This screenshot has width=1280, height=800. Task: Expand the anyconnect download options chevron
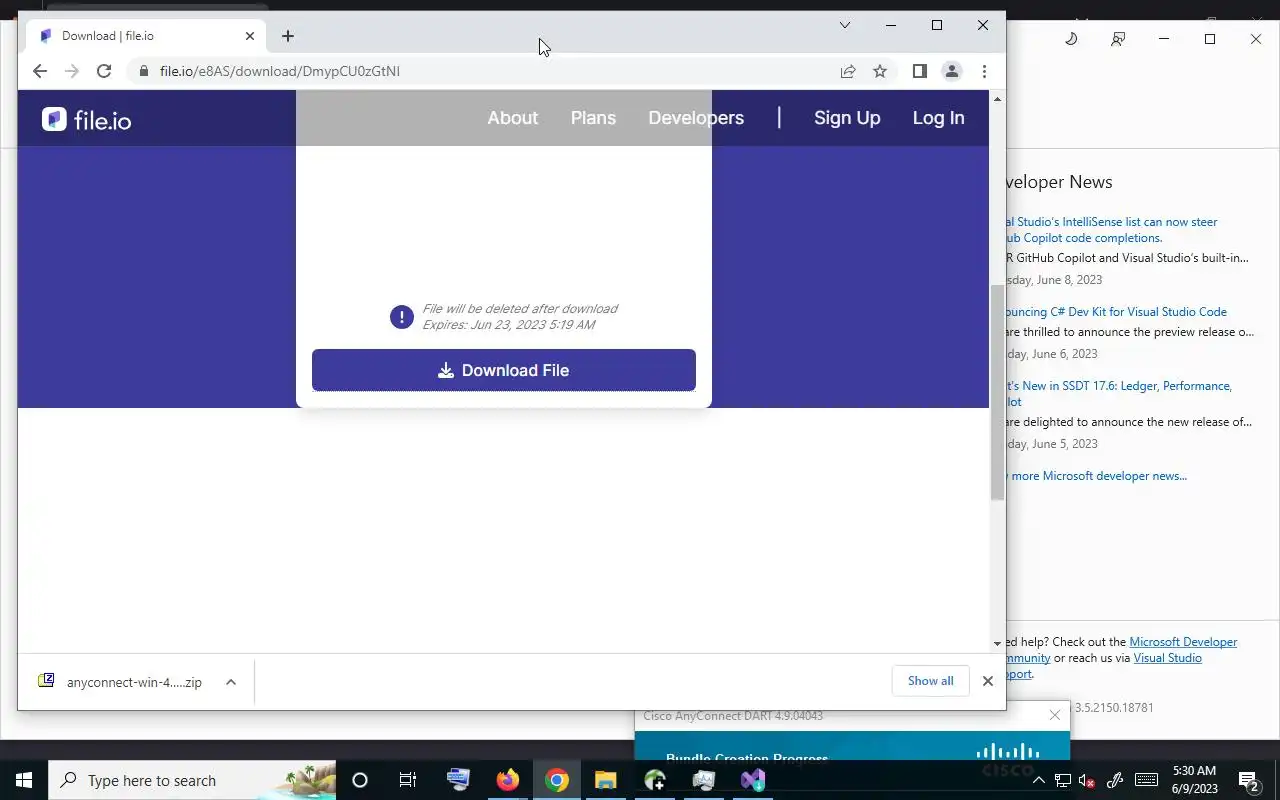(231, 682)
